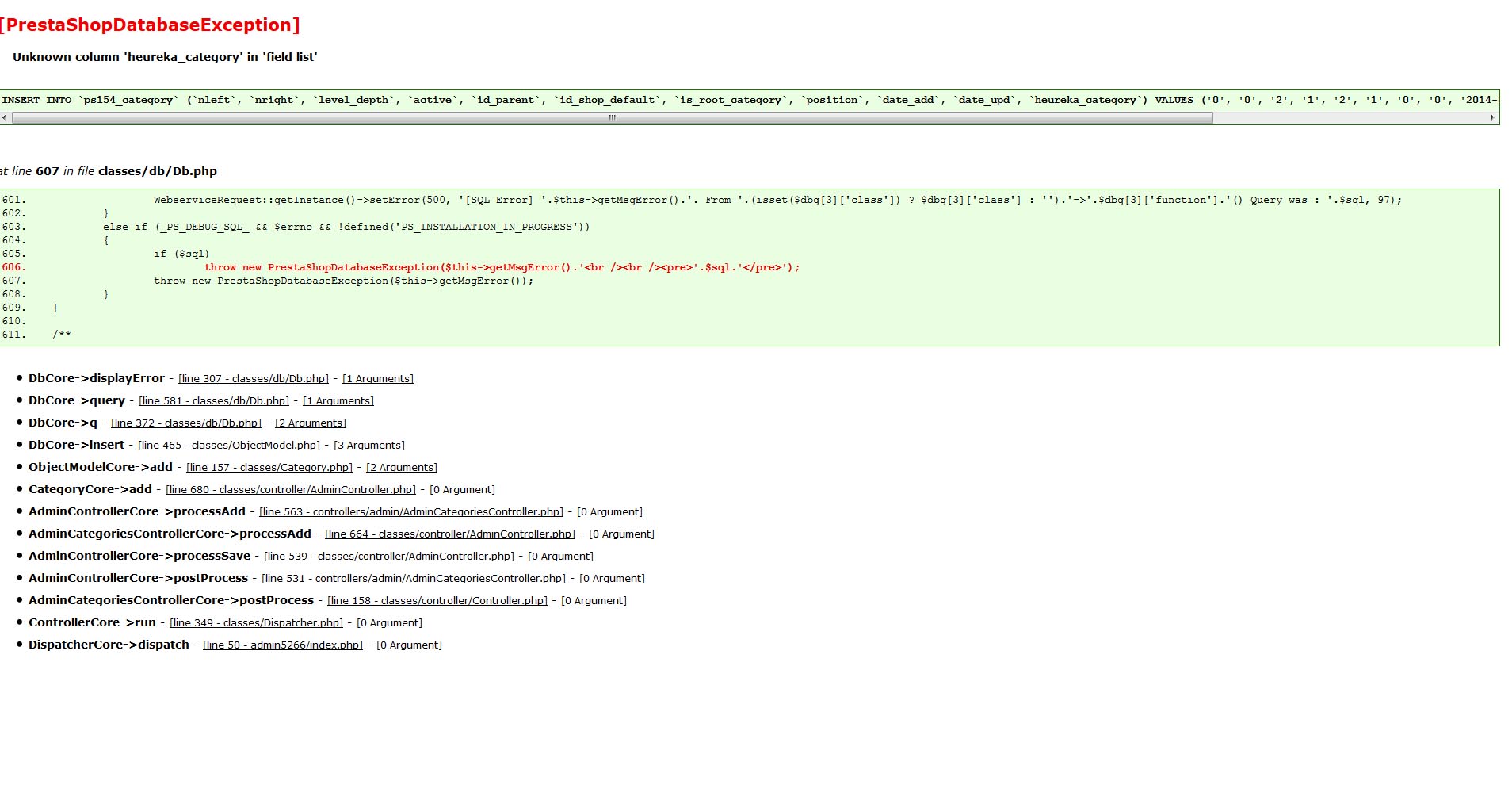Open line 539 AdminController.php link

click(x=389, y=557)
